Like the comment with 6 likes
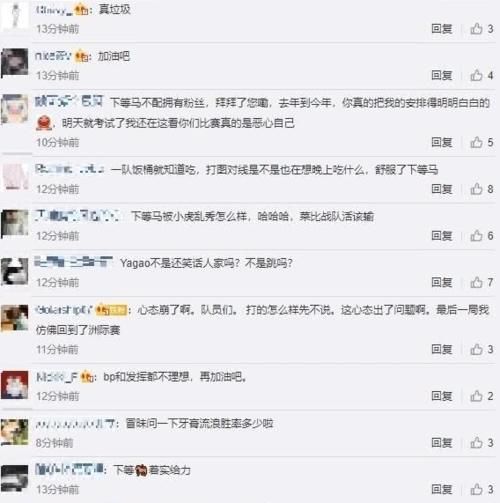Screen dimensions: 500x503 click(476, 236)
